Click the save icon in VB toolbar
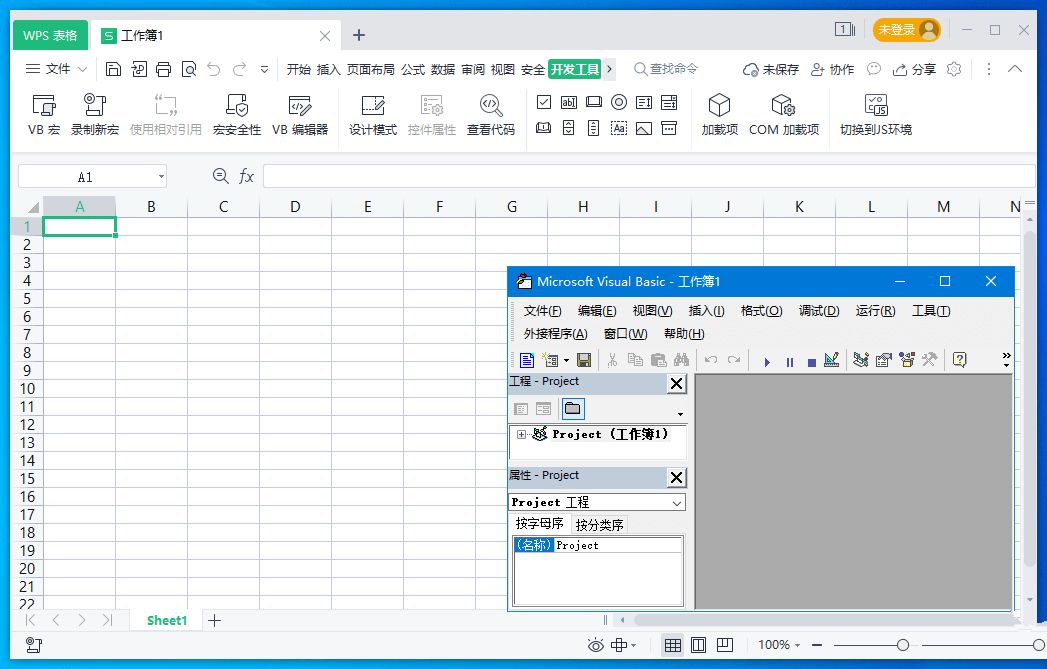 click(x=584, y=360)
